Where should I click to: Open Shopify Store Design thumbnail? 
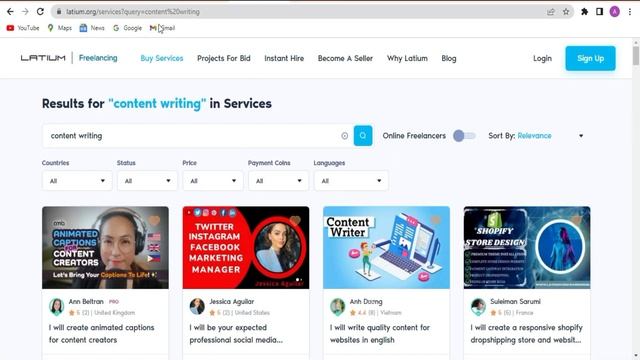click(x=527, y=247)
